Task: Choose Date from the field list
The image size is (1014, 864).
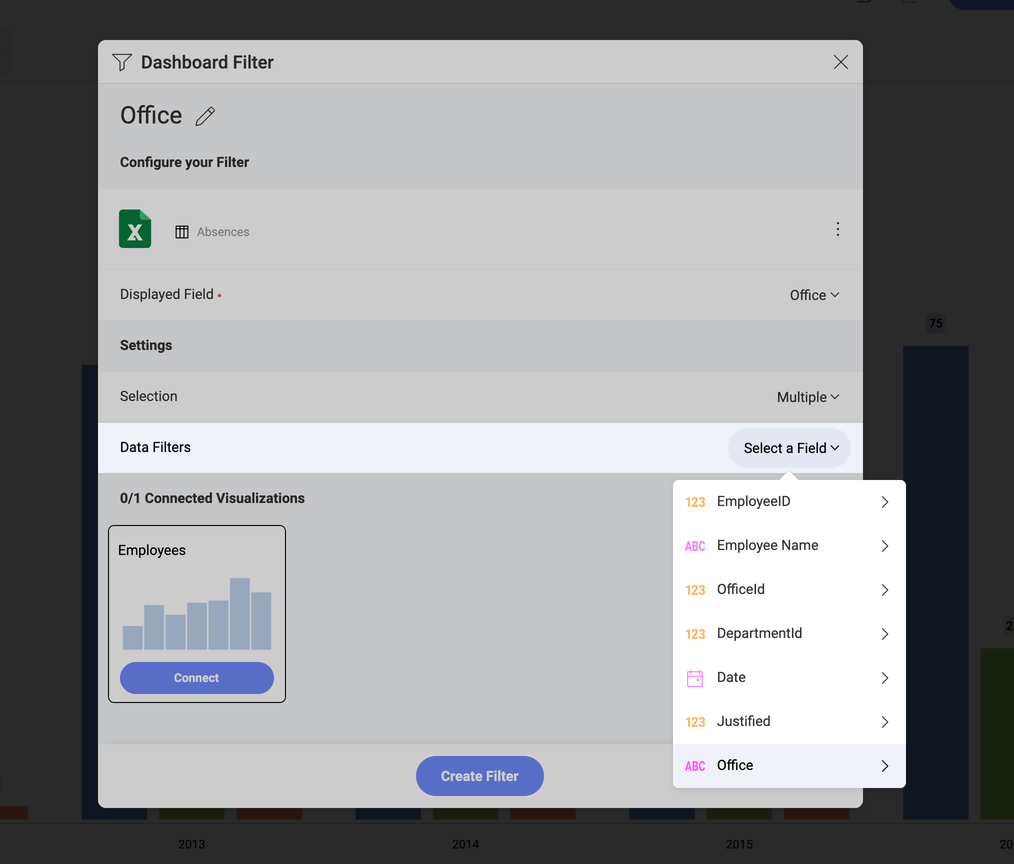Action: click(x=789, y=678)
